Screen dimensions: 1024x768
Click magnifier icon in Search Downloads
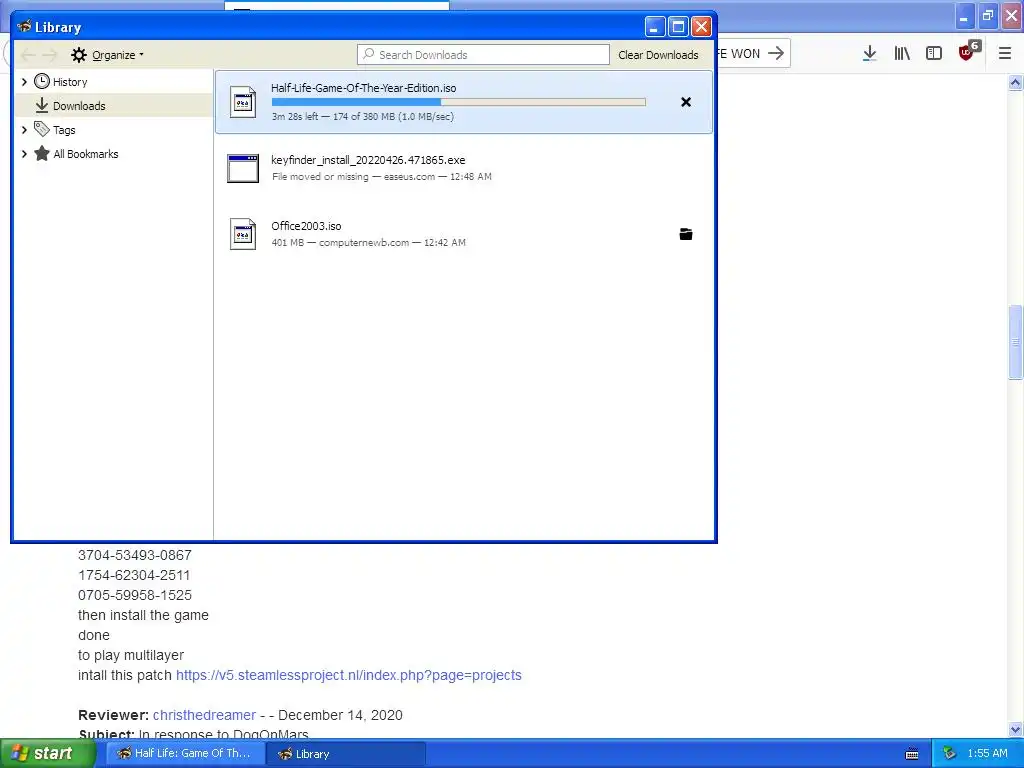369,54
